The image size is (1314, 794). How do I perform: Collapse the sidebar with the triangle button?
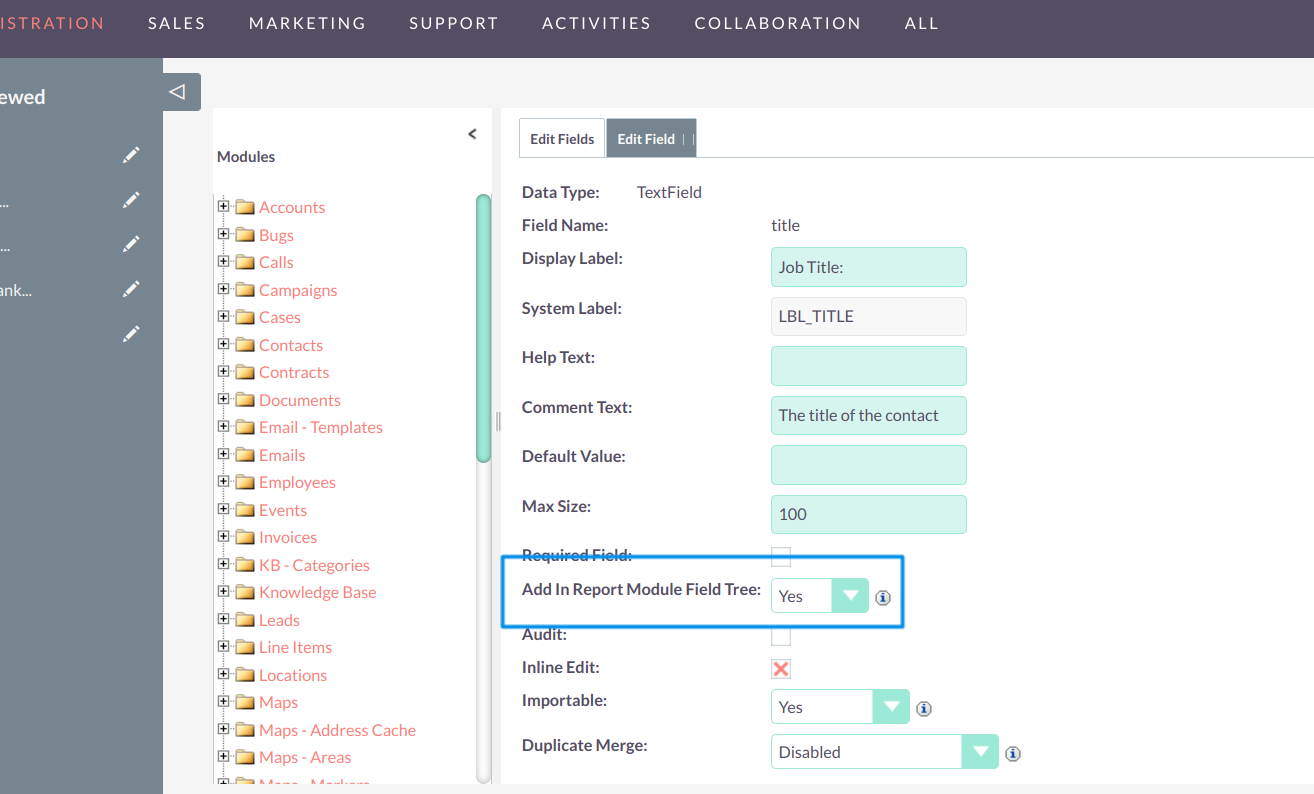point(181,92)
